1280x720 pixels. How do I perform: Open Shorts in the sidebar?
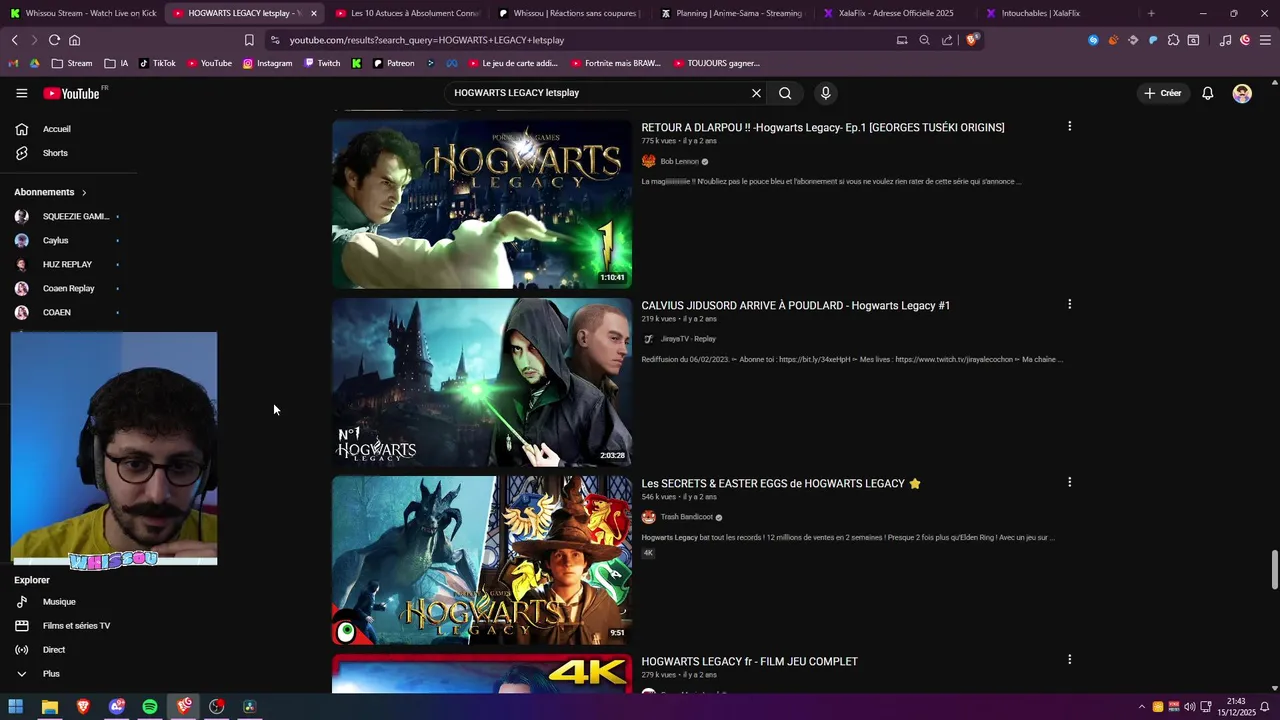tap(55, 153)
